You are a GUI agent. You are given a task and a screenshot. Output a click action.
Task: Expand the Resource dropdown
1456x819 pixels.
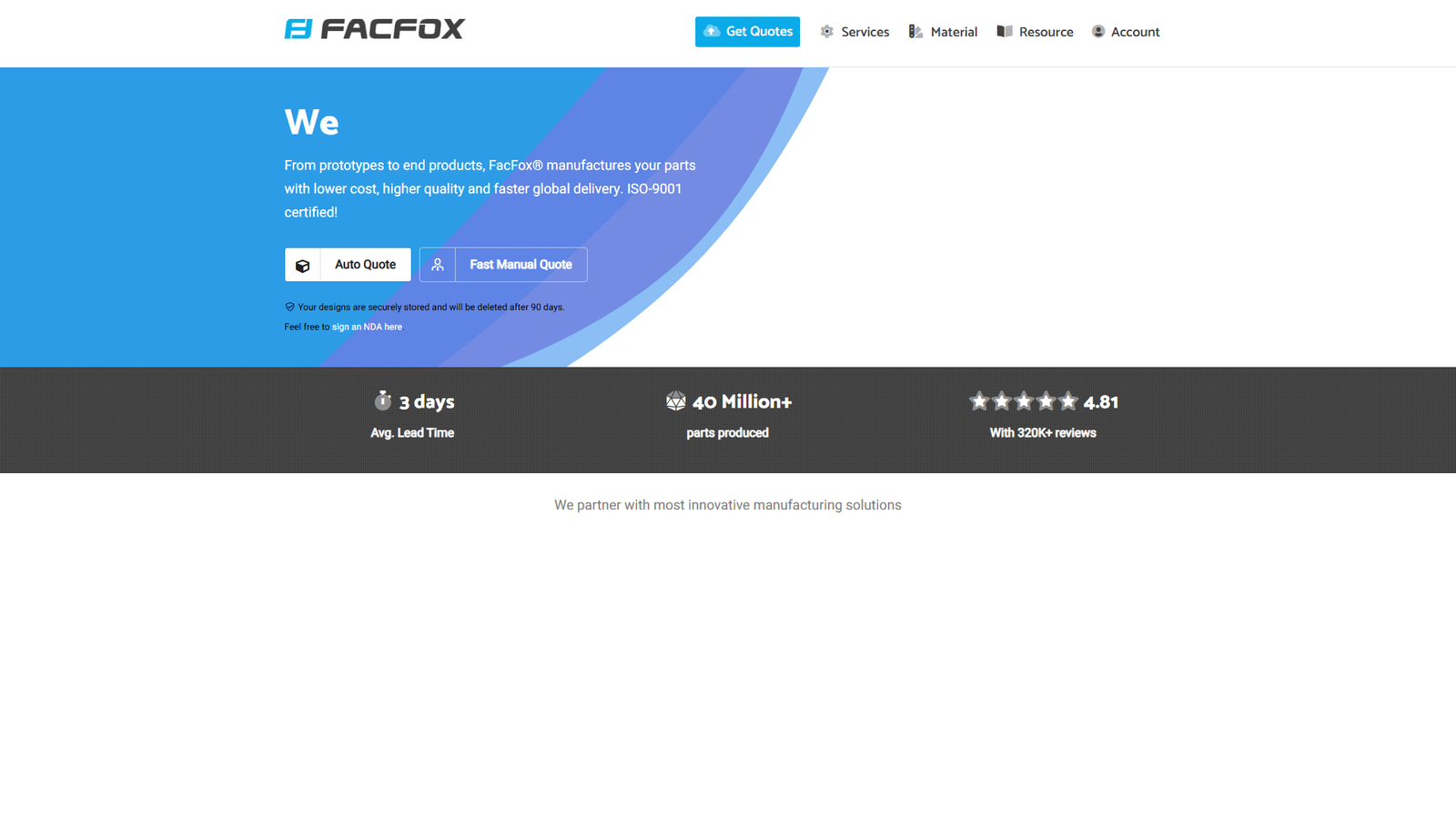point(1046,32)
